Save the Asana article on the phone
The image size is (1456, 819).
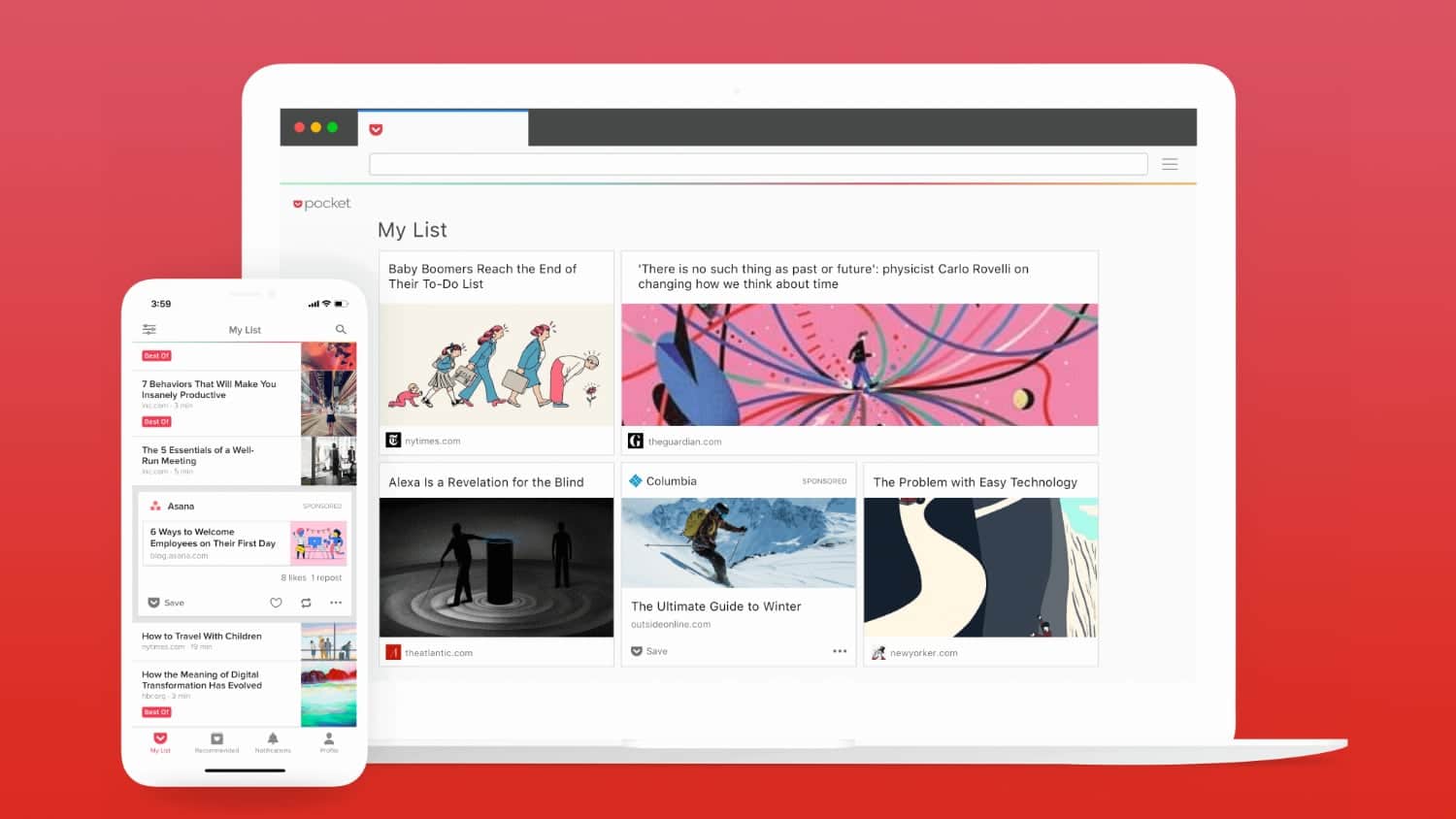(166, 603)
